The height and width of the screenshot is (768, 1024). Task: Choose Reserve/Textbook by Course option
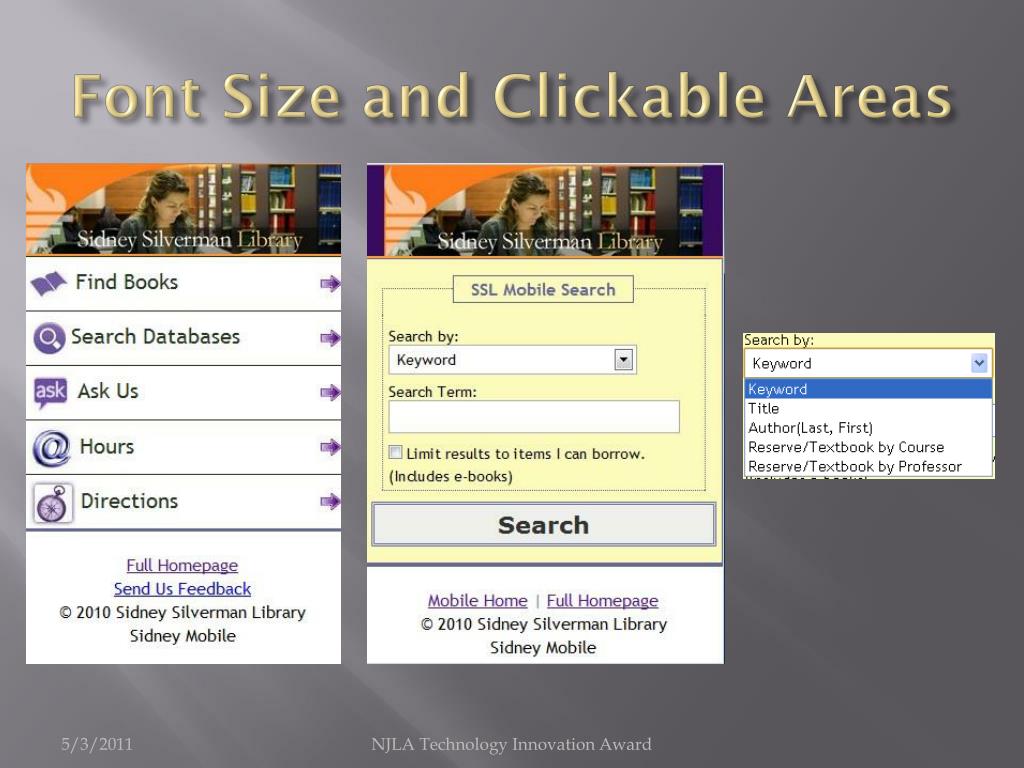point(868,447)
